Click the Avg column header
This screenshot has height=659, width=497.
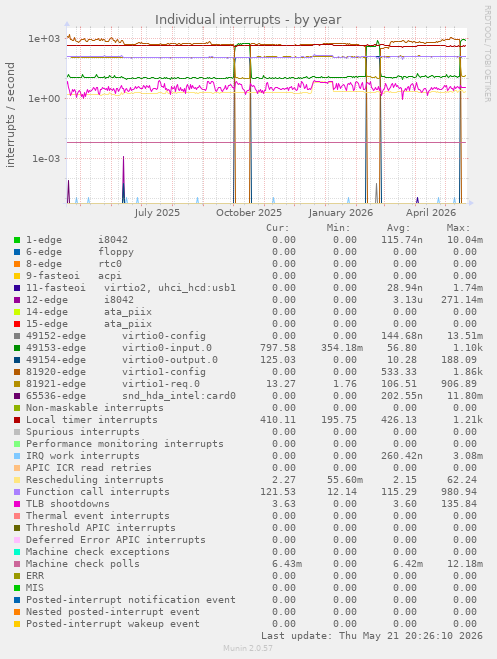pyautogui.click(x=398, y=228)
